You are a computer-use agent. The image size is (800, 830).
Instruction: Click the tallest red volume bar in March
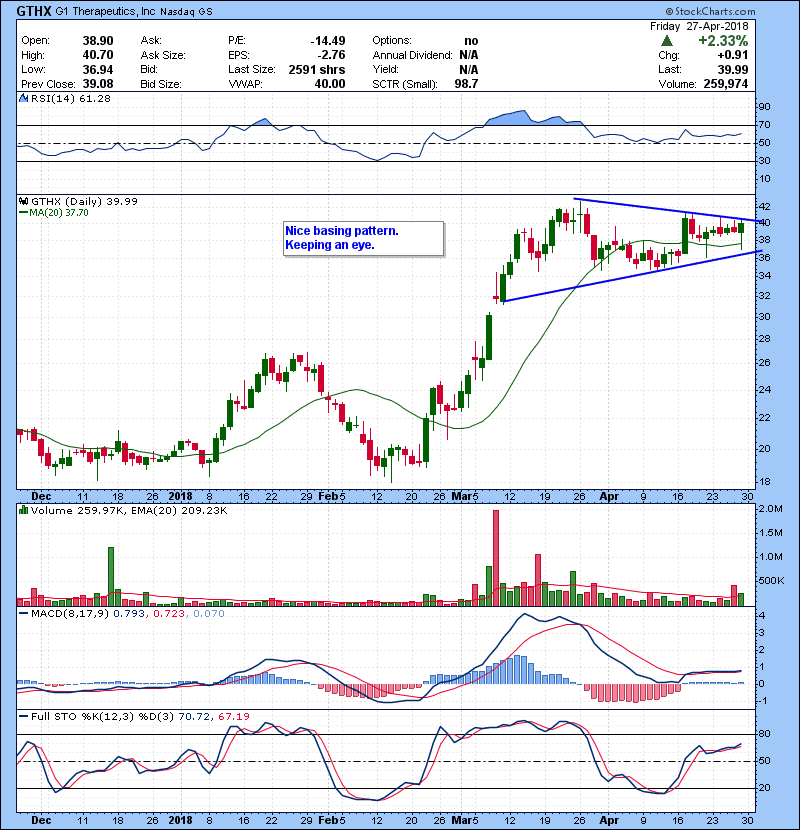496,558
